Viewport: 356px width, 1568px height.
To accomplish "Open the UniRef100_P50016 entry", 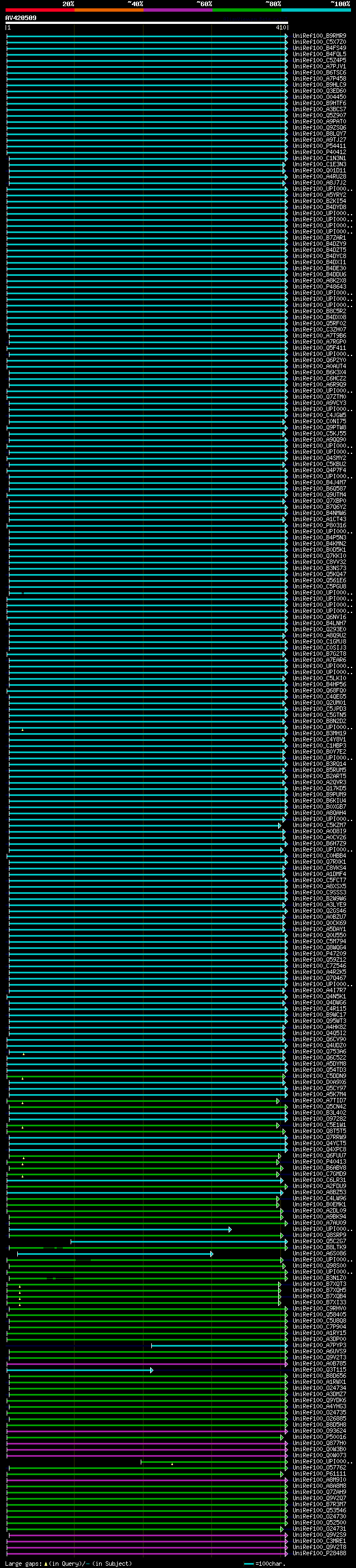I will [319, 1437].
